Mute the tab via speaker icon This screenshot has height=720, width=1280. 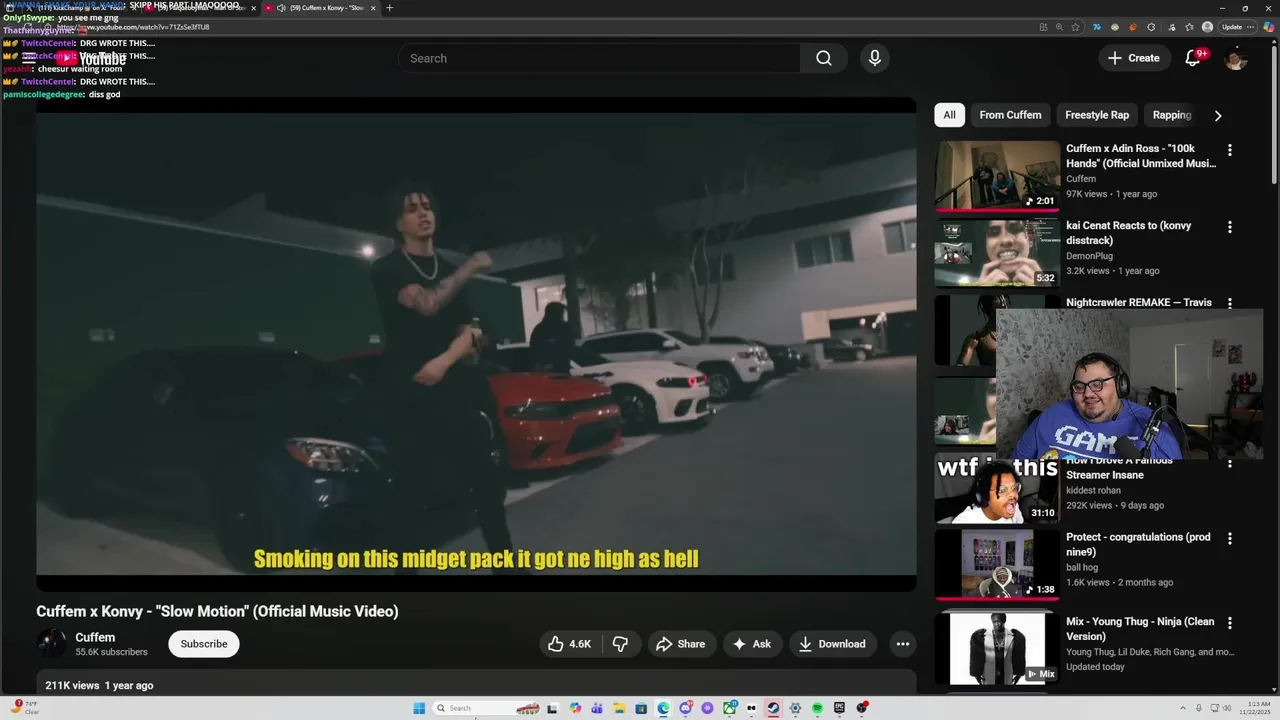(281, 8)
